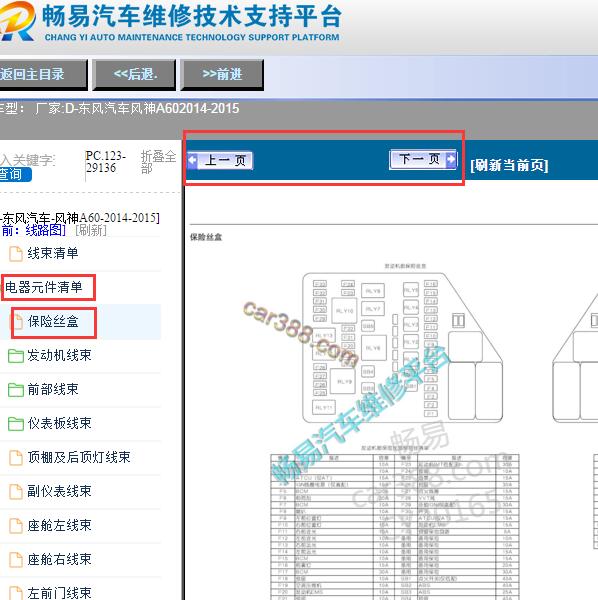The image size is (598, 600).
Task: Go forward with the >>前进 button
Action: [222, 75]
